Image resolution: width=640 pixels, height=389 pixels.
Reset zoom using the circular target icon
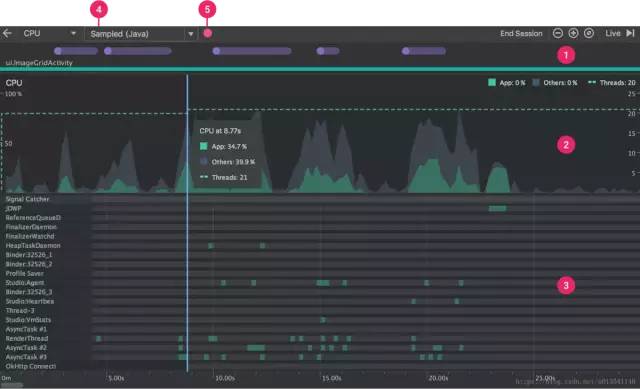[x=589, y=33]
